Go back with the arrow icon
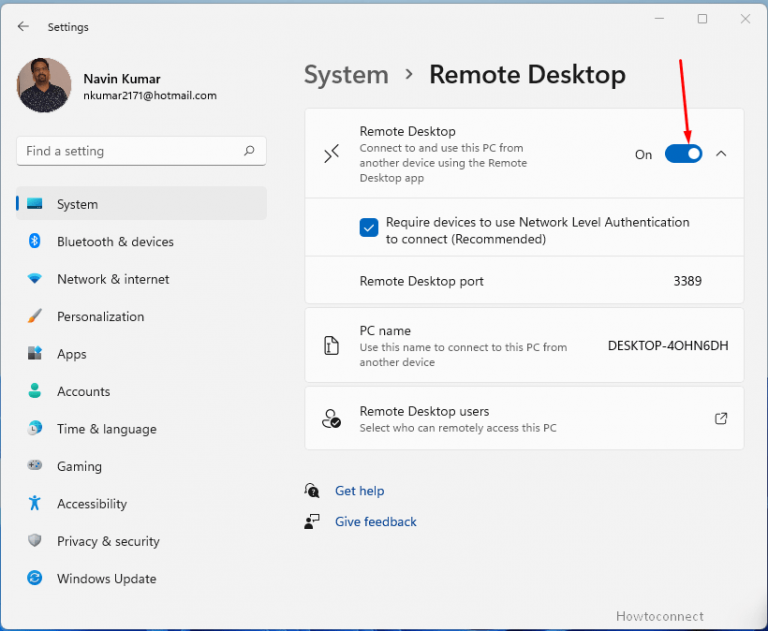The height and width of the screenshot is (631, 768). 23,26
